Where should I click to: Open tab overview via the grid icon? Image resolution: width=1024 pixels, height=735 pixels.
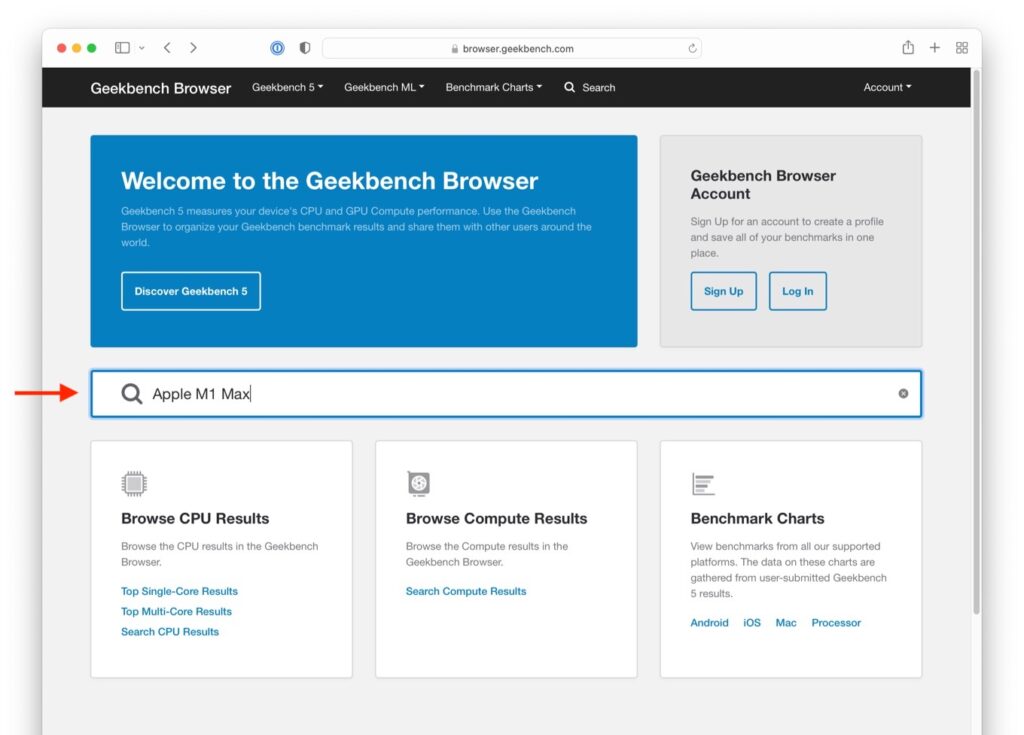click(x=961, y=47)
